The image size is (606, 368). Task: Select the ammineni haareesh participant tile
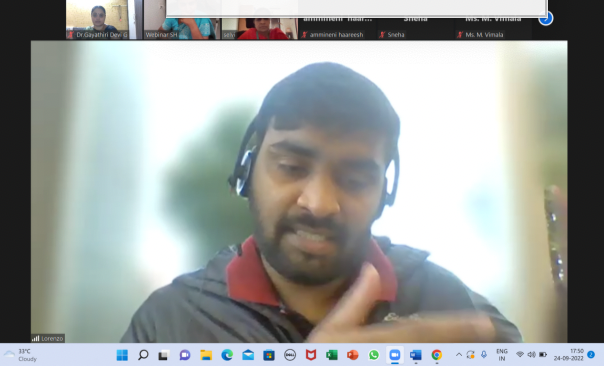tap(338, 29)
